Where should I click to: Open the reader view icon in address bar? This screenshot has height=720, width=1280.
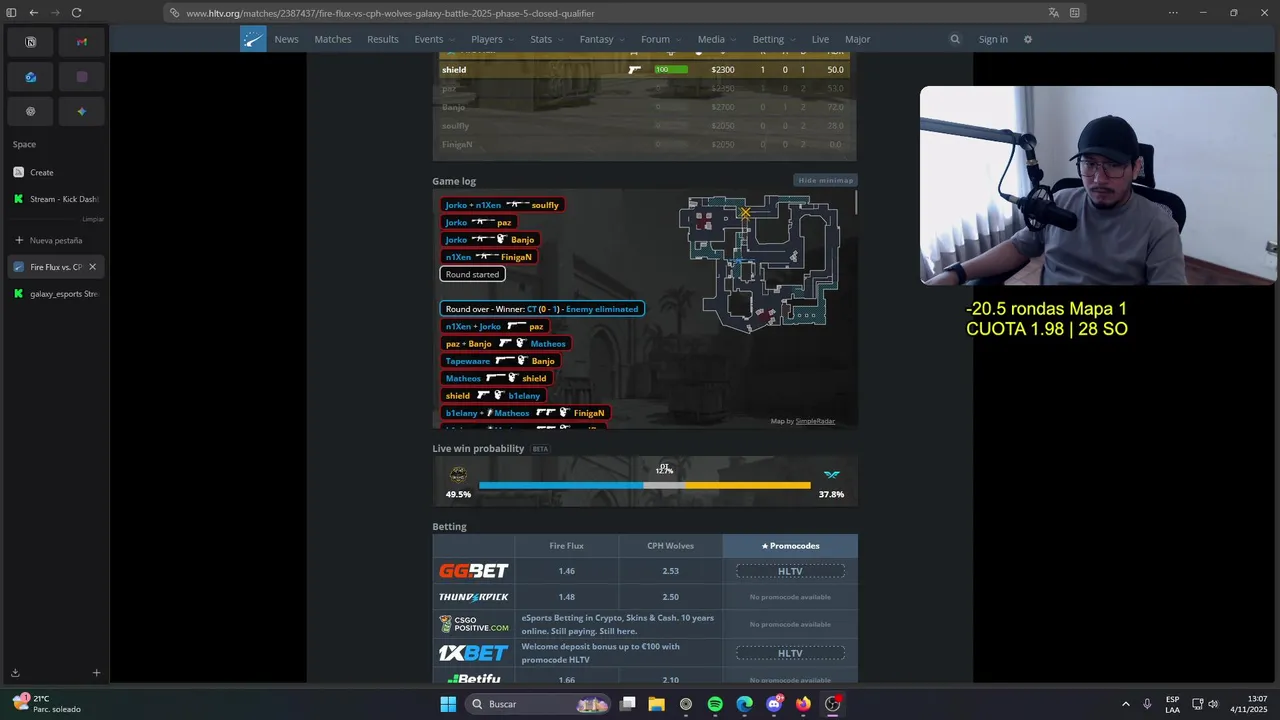(x=1075, y=13)
